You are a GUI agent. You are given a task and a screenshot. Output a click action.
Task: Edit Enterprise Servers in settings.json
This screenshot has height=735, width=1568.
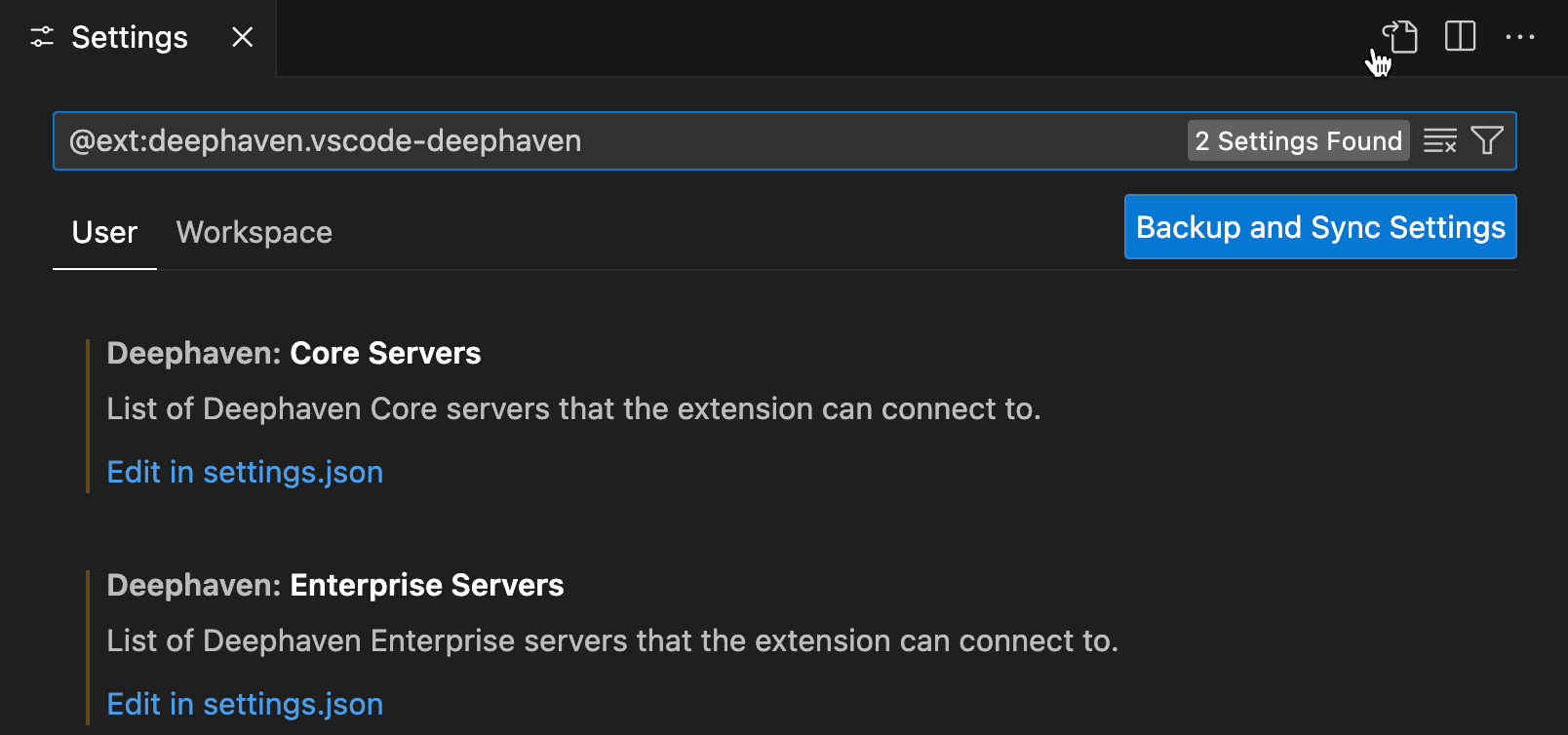(245, 704)
